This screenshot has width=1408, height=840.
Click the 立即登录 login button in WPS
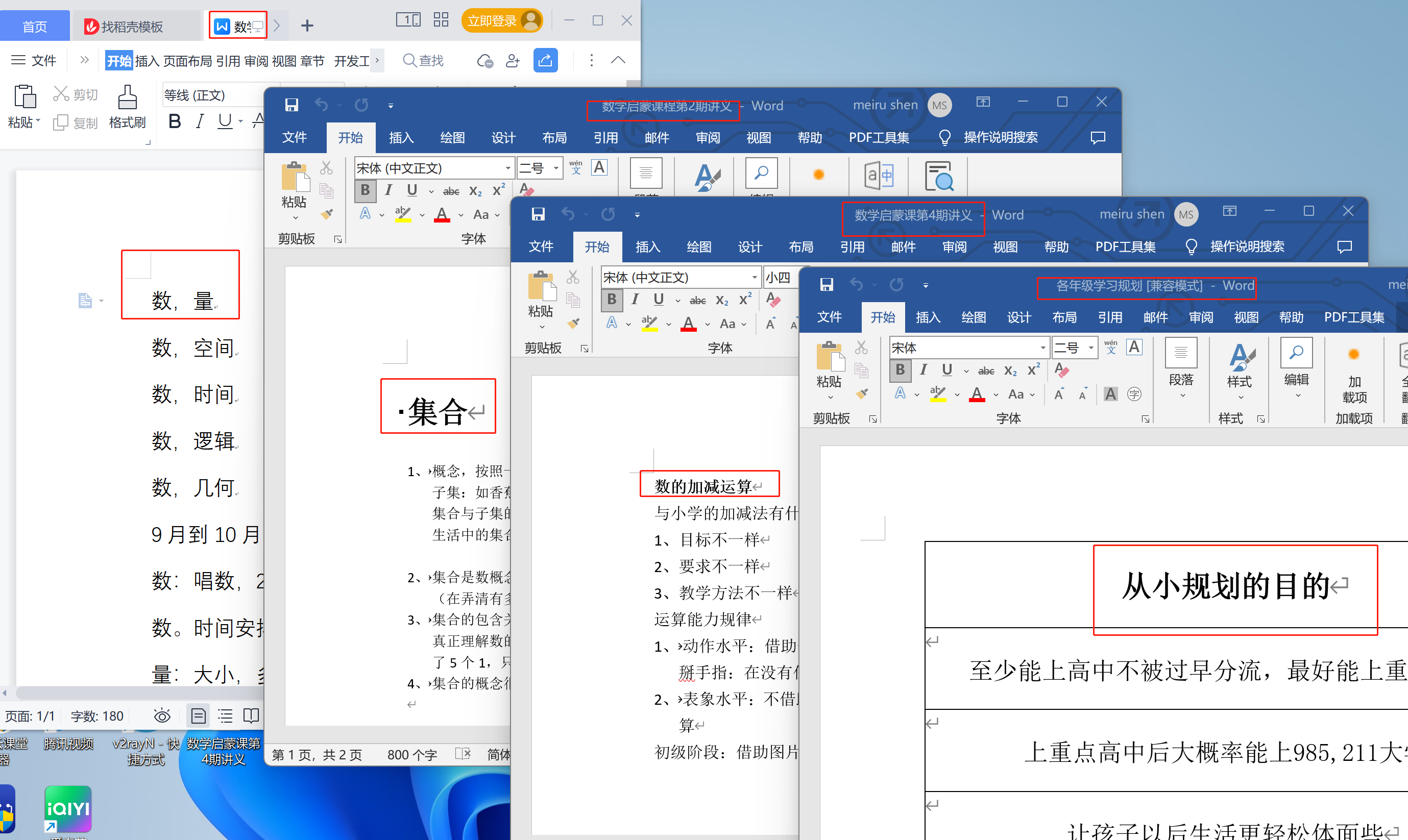[502, 20]
